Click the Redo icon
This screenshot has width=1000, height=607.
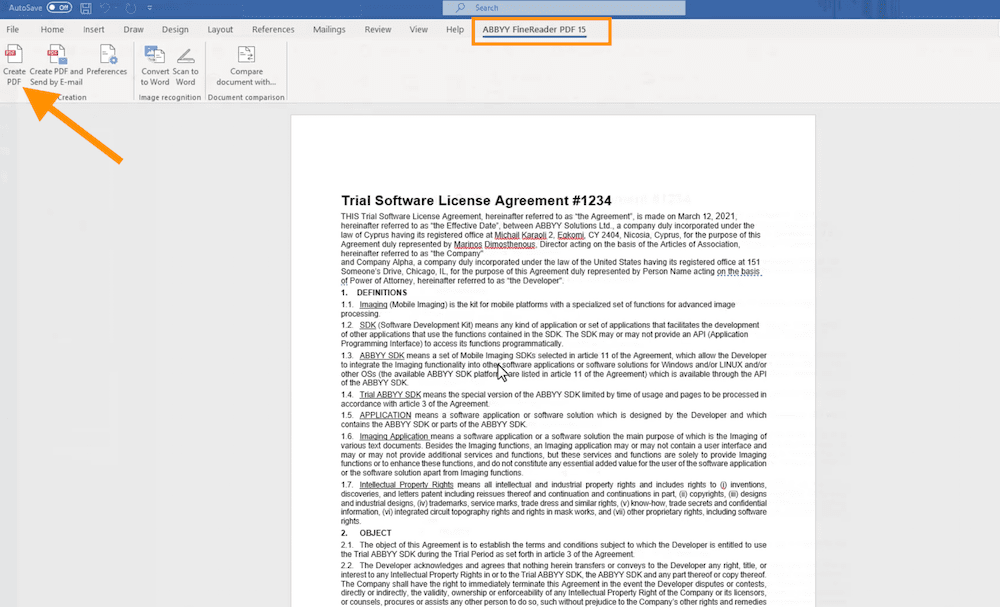coord(130,8)
